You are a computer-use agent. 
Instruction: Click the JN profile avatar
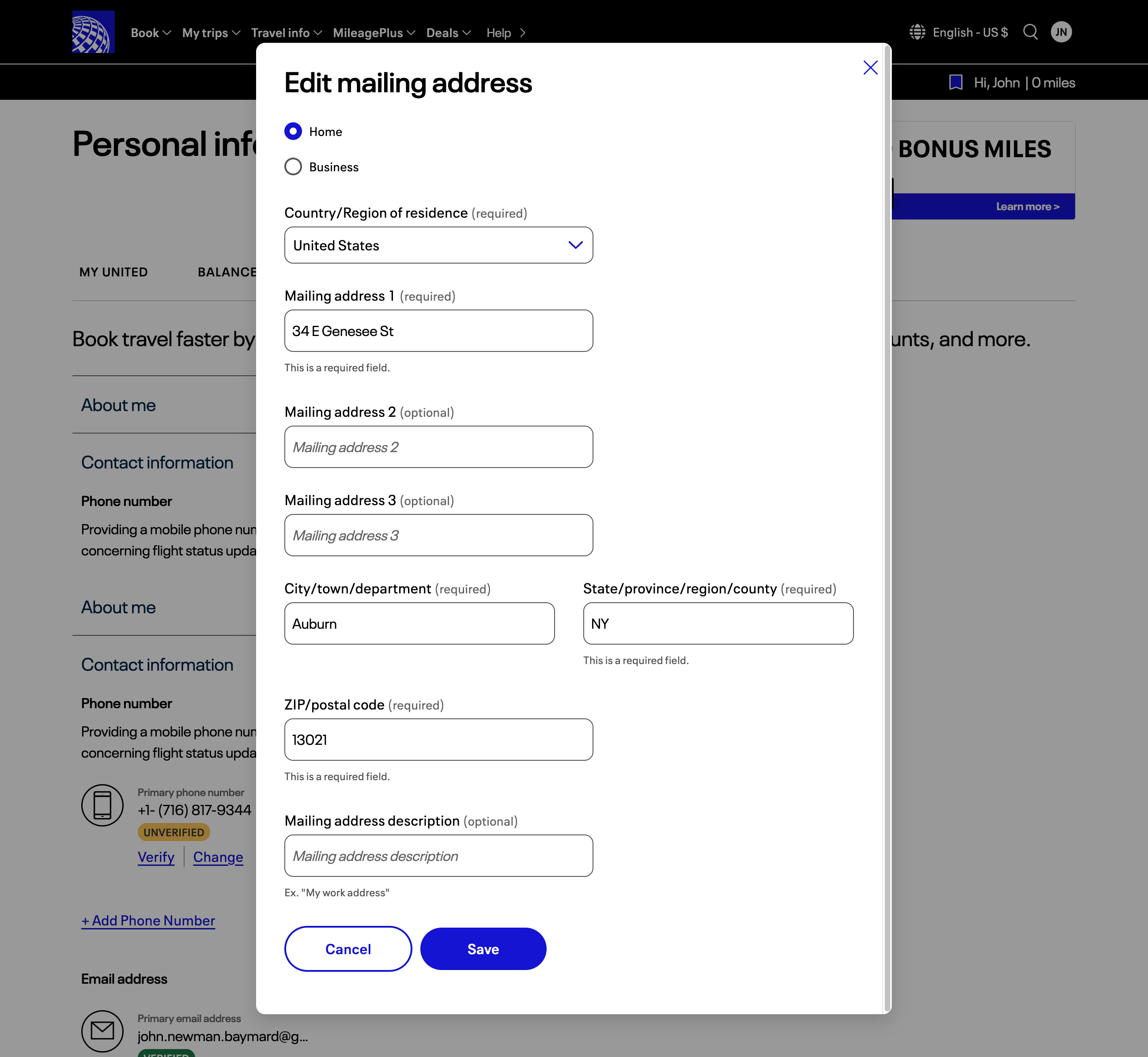(x=1061, y=32)
